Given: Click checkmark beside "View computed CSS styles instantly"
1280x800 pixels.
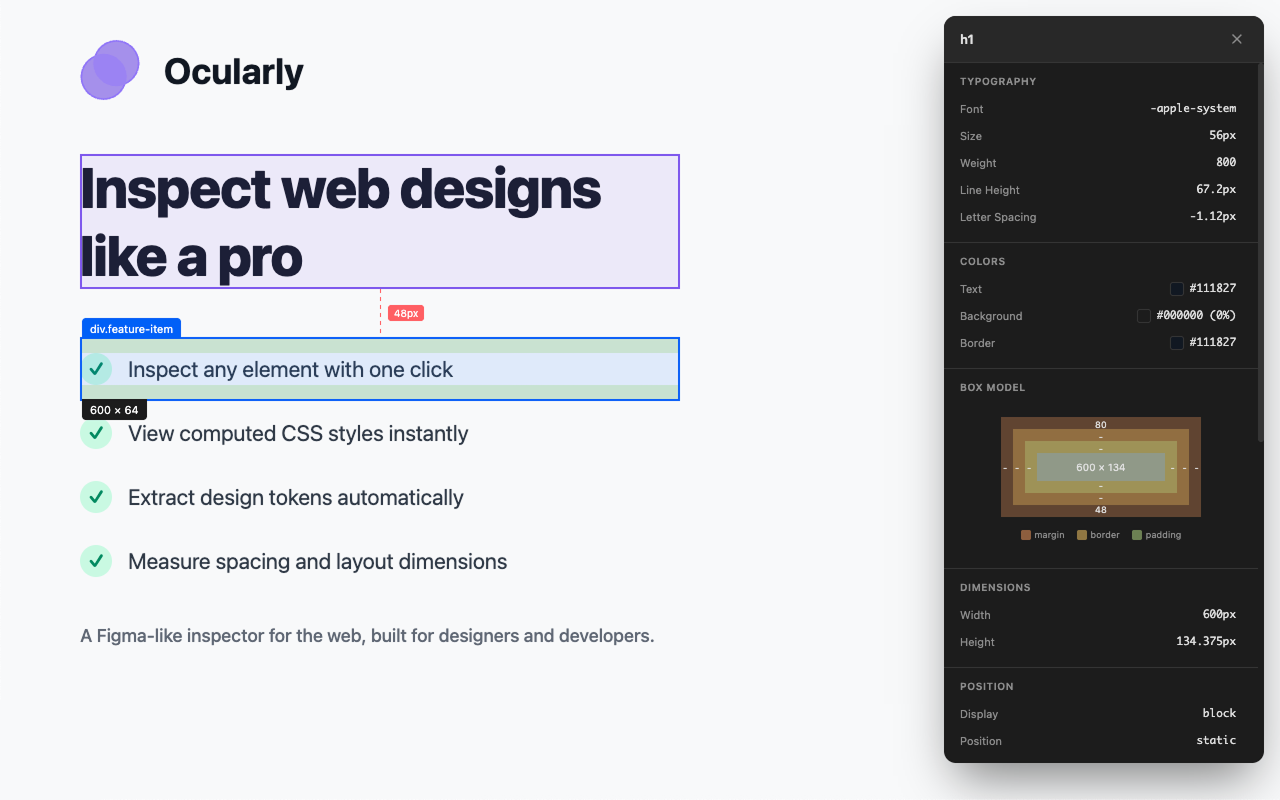Looking at the screenshot, I should pos(96,433).
